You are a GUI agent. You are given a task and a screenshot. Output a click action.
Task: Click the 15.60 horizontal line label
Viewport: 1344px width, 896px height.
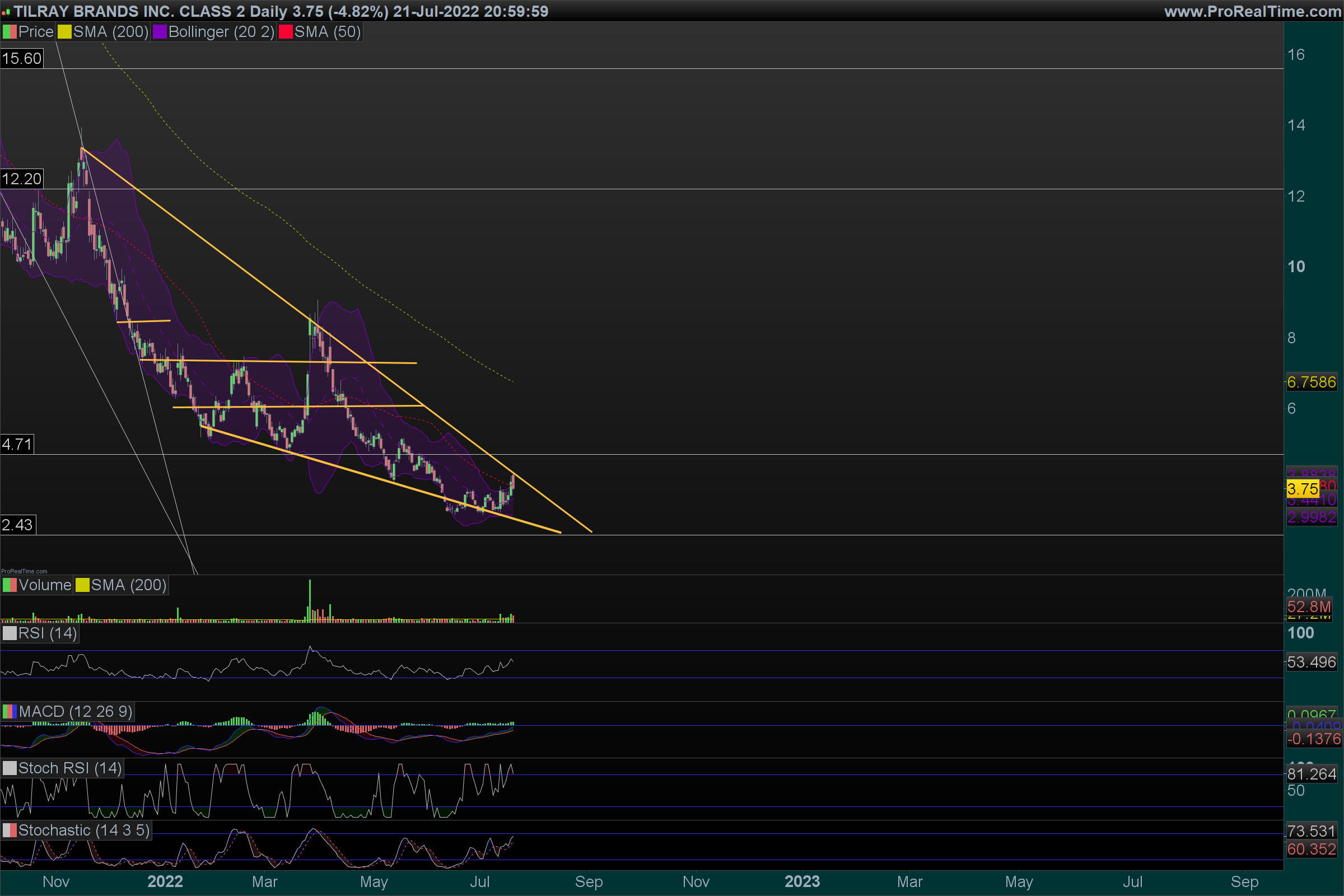(22, 58)
